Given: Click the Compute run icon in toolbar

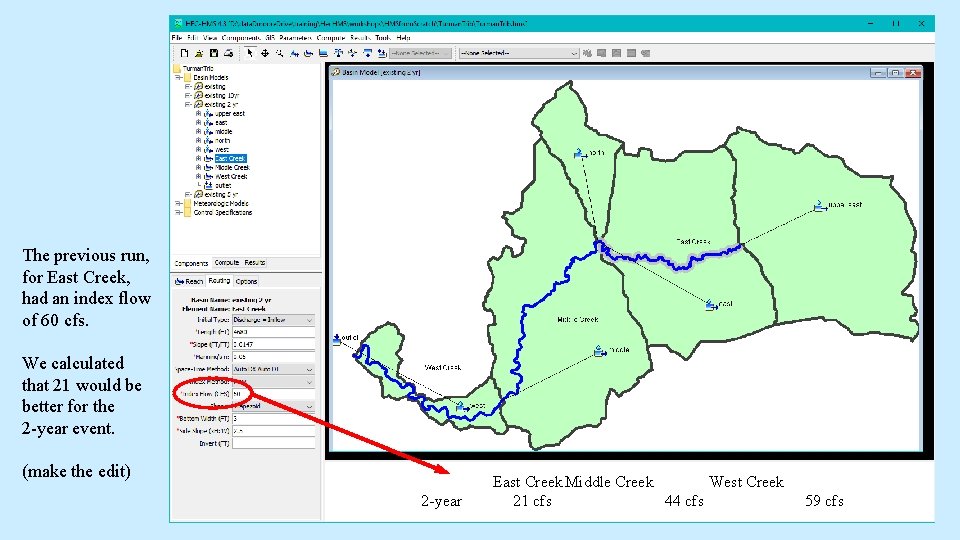Looking at the screenshot, I should pos(587,53).
